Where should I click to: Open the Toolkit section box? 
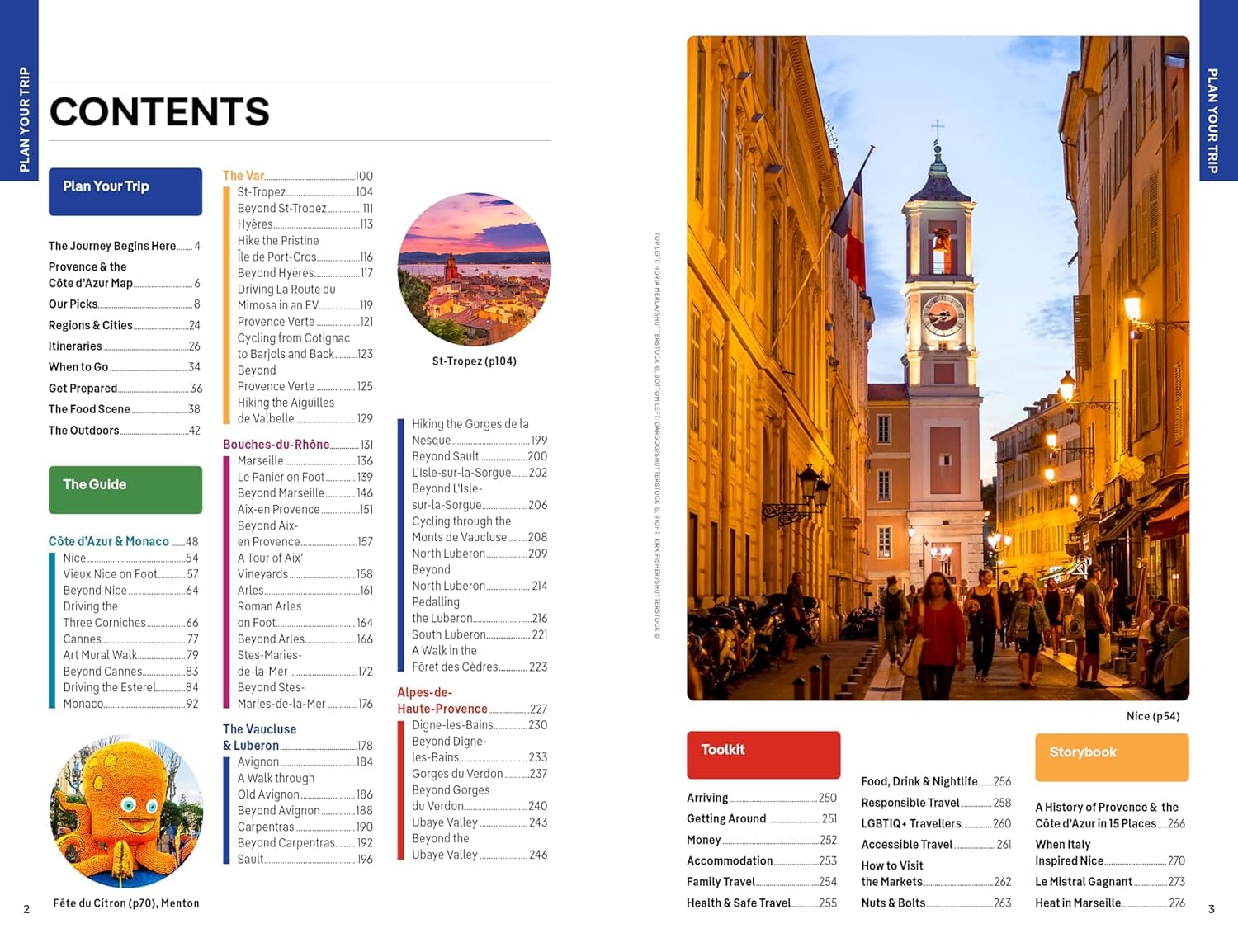(x=762, y=754)
